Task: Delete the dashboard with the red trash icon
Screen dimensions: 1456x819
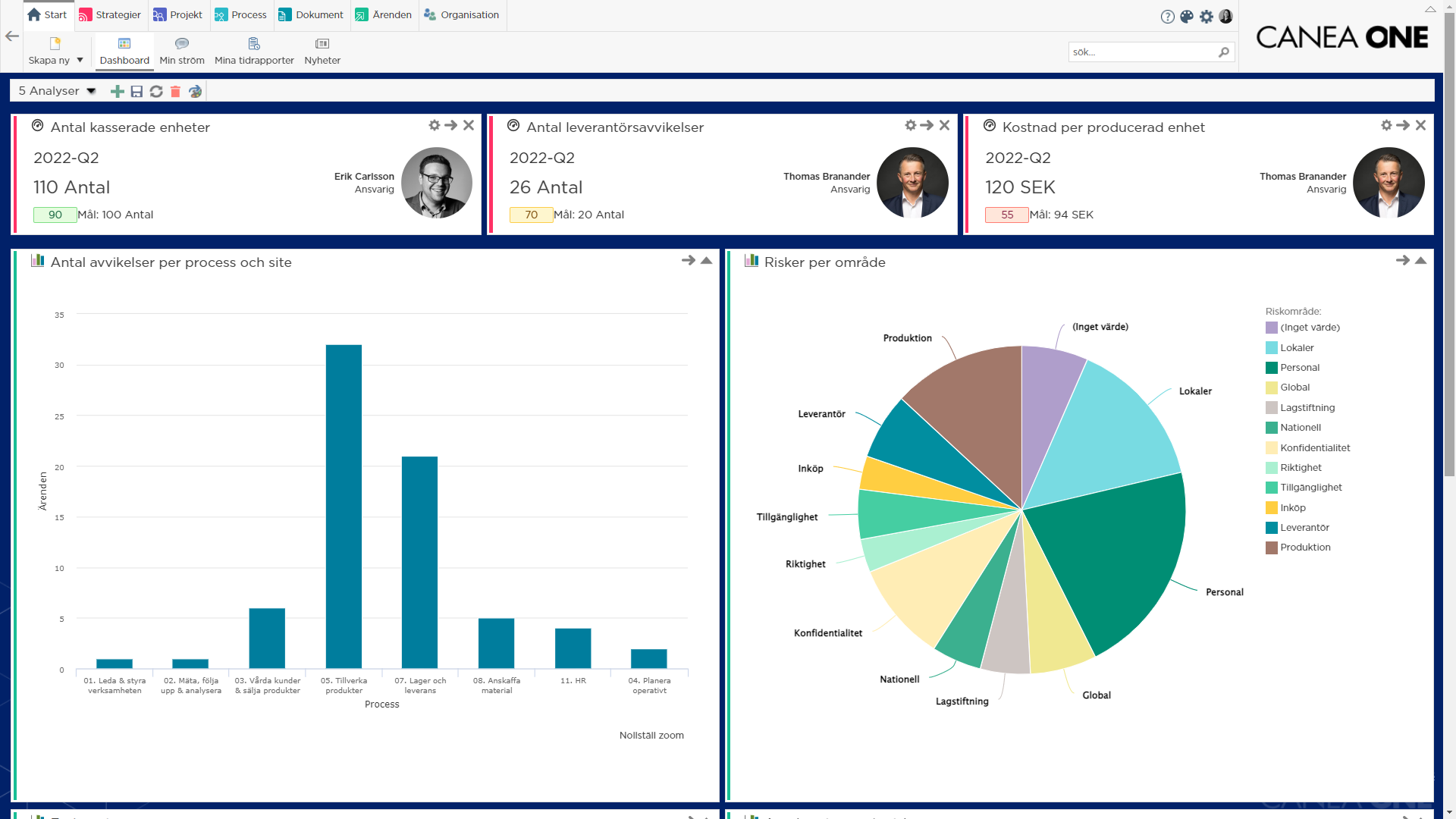Action: (x=175, y=92)
